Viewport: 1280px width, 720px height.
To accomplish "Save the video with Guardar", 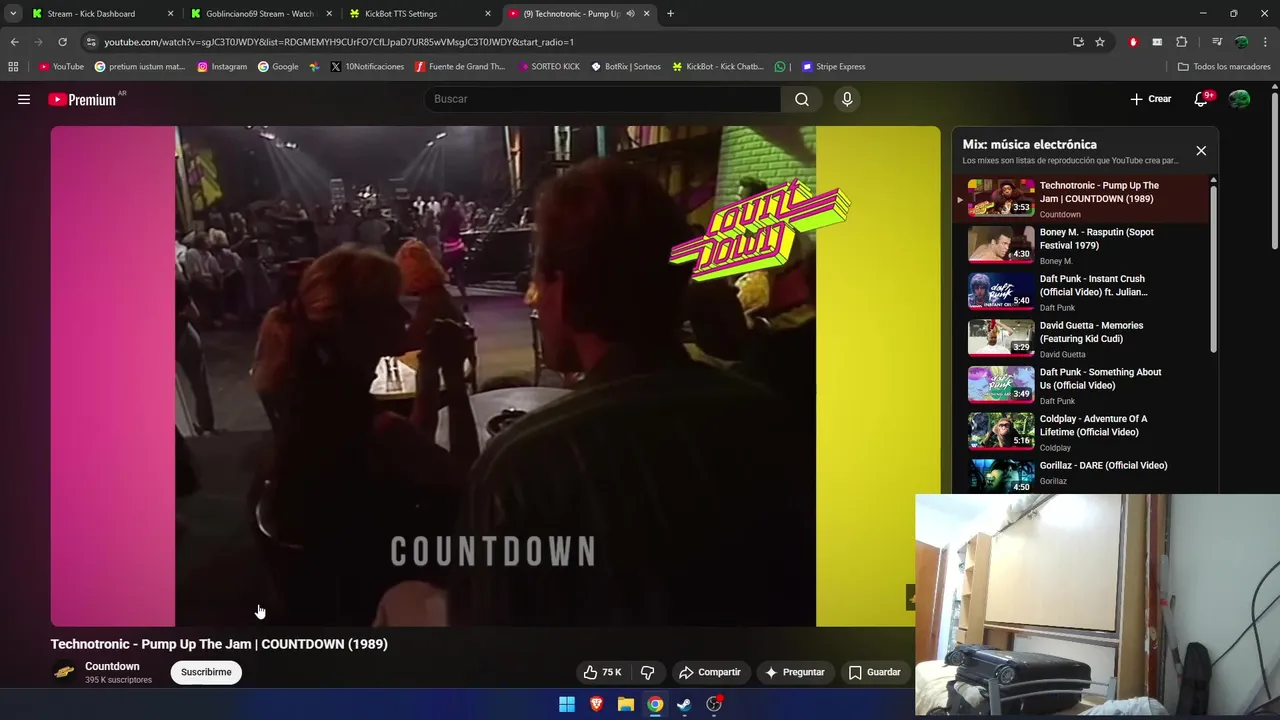I will 875,672.
